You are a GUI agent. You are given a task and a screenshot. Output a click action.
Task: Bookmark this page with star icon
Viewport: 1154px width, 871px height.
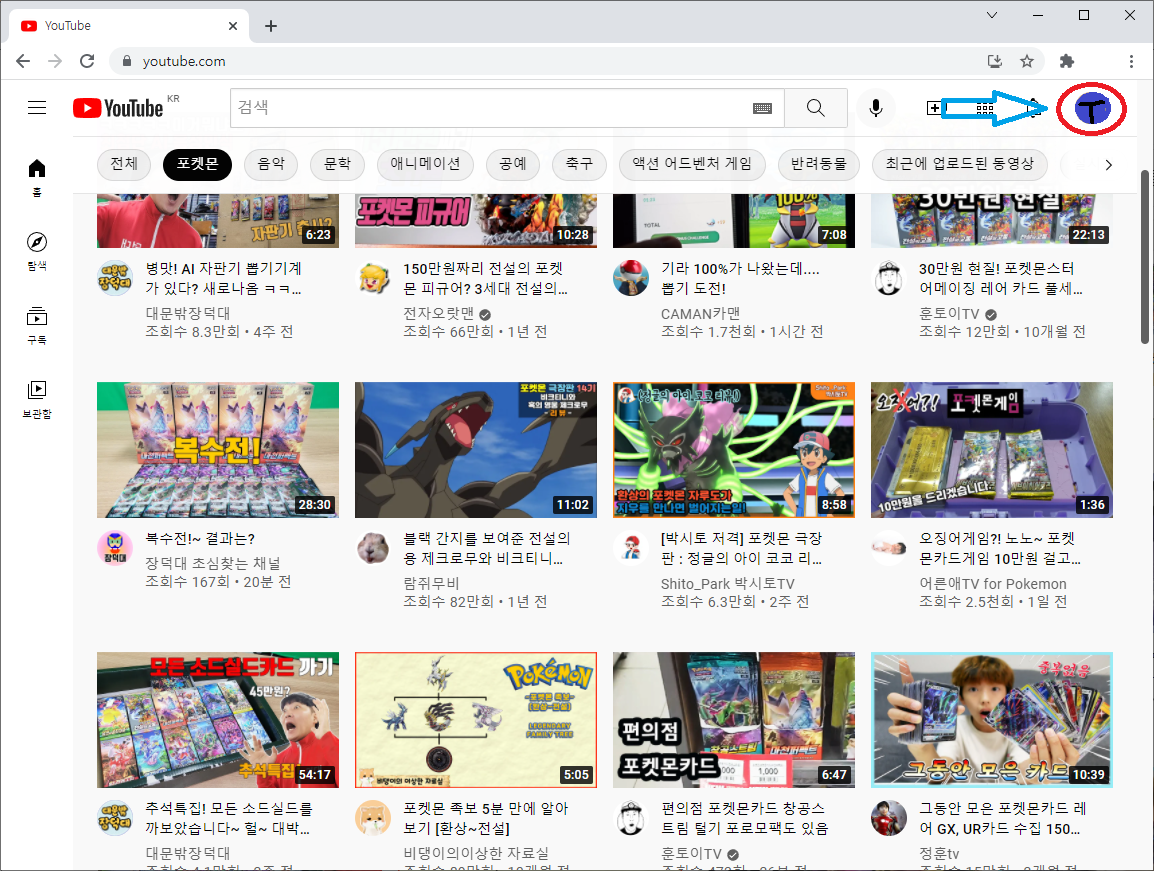coord(1027,61)
